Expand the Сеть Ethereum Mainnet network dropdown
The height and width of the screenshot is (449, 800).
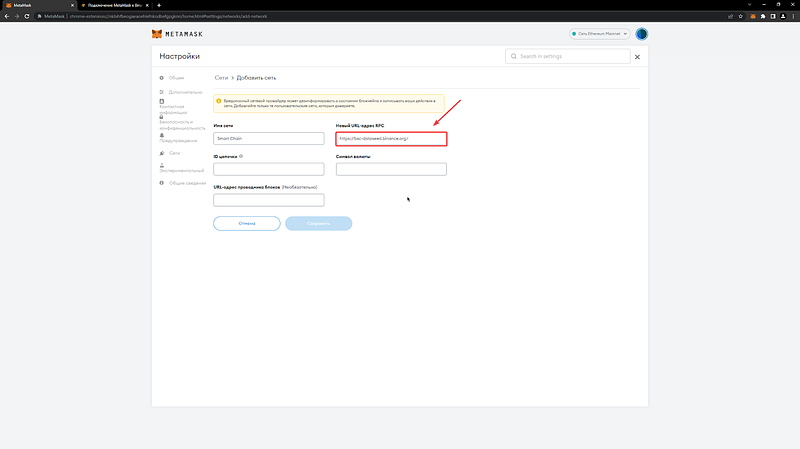pyautogui.click(x=599, y=34)
